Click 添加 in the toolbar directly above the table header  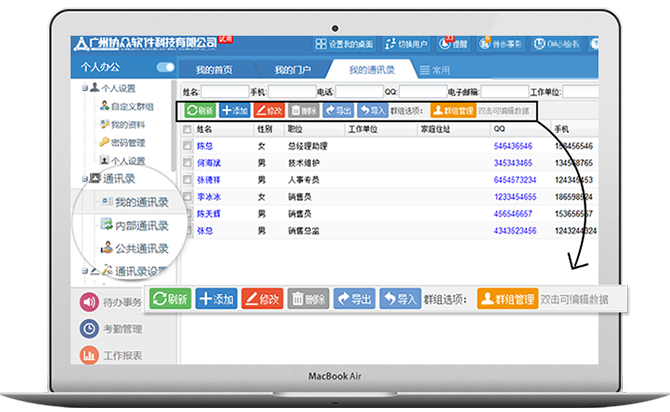click(235, 110)
